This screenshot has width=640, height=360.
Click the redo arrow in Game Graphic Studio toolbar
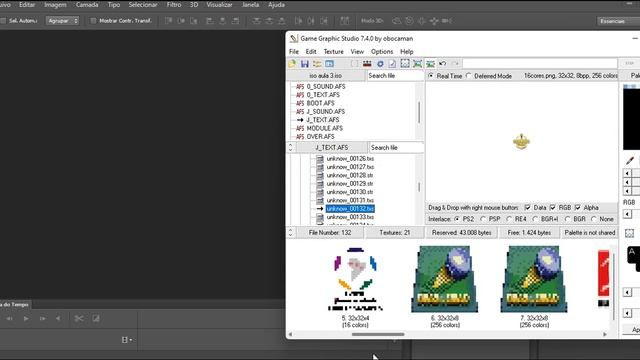coord(455,64)
